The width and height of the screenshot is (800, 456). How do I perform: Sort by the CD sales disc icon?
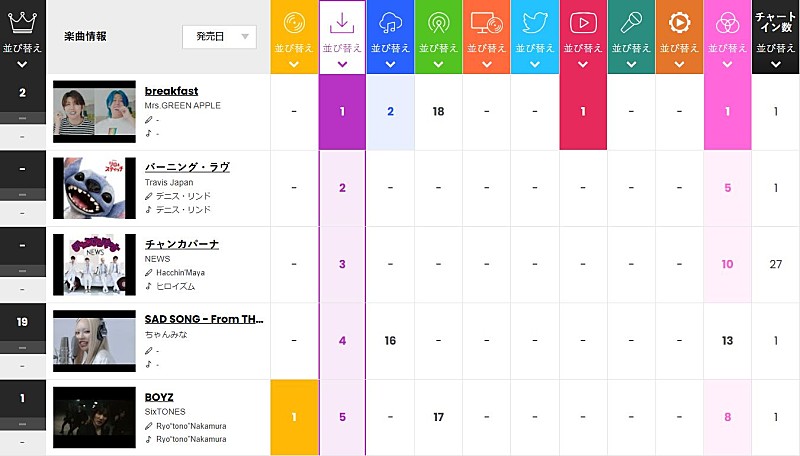pyautogui.click(x=294, y=24)
